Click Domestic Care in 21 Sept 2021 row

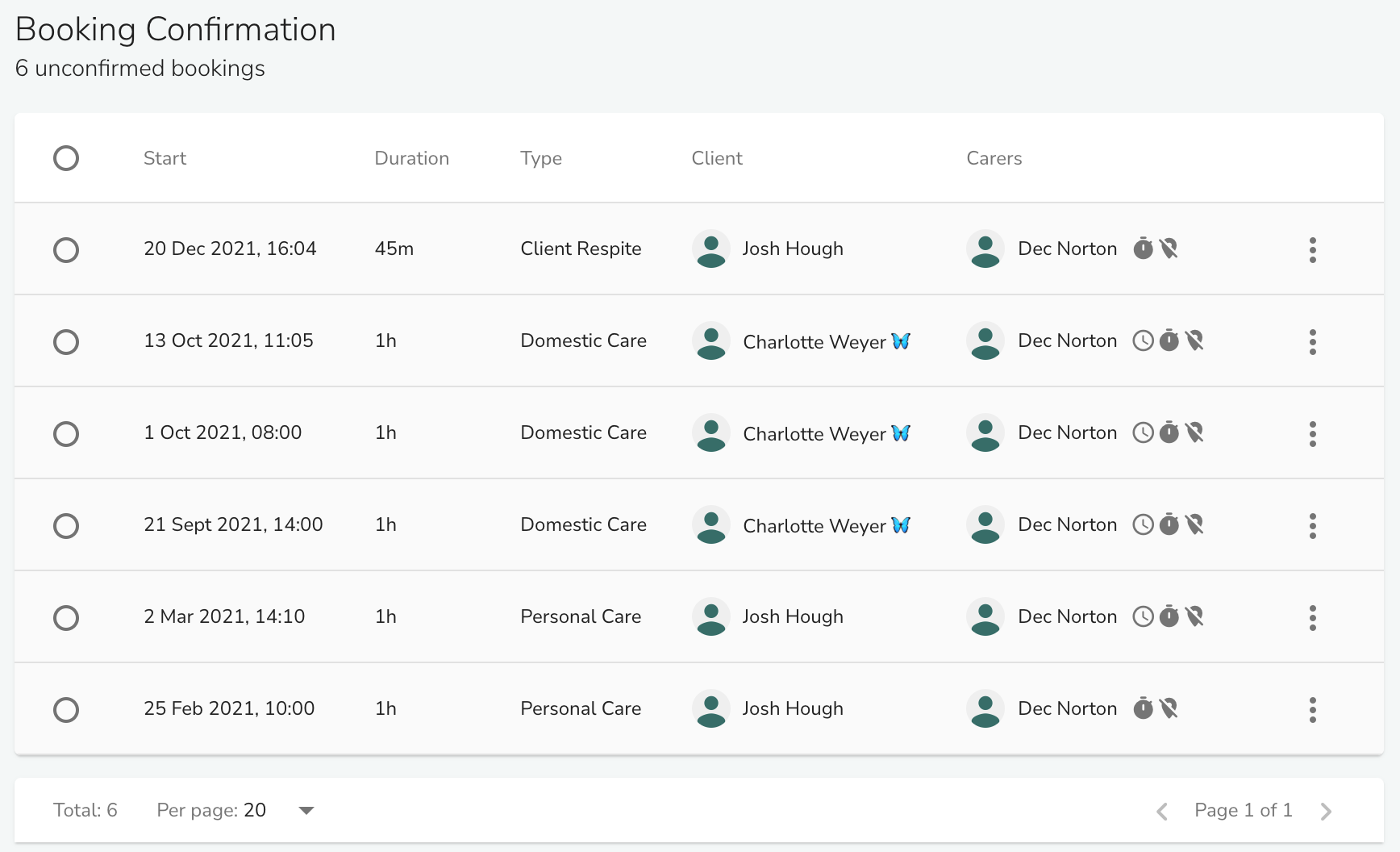[x=583, y=524]
